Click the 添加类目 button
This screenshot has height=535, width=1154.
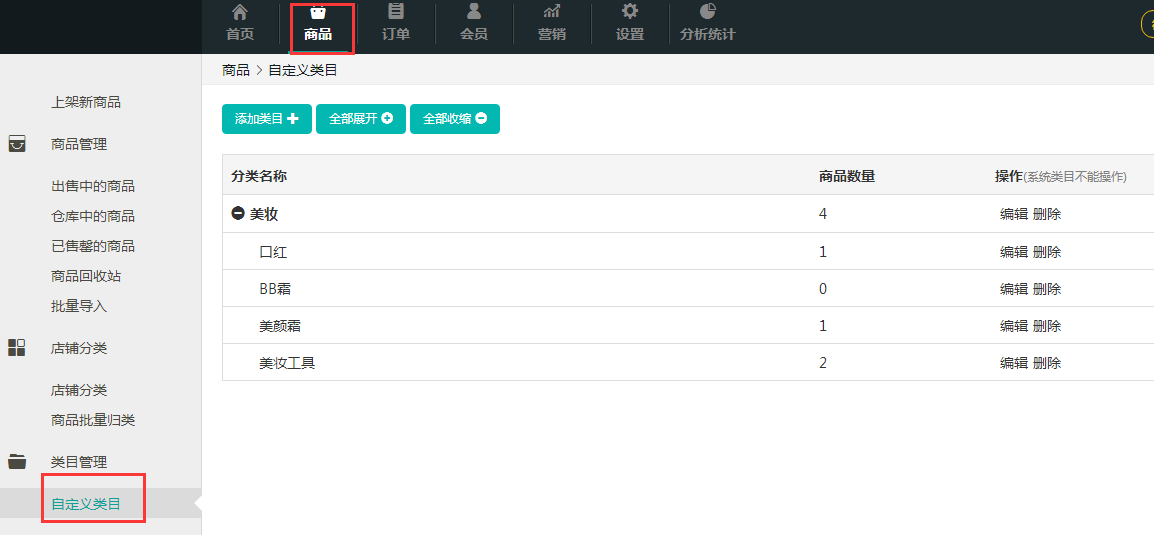[267, 119]
